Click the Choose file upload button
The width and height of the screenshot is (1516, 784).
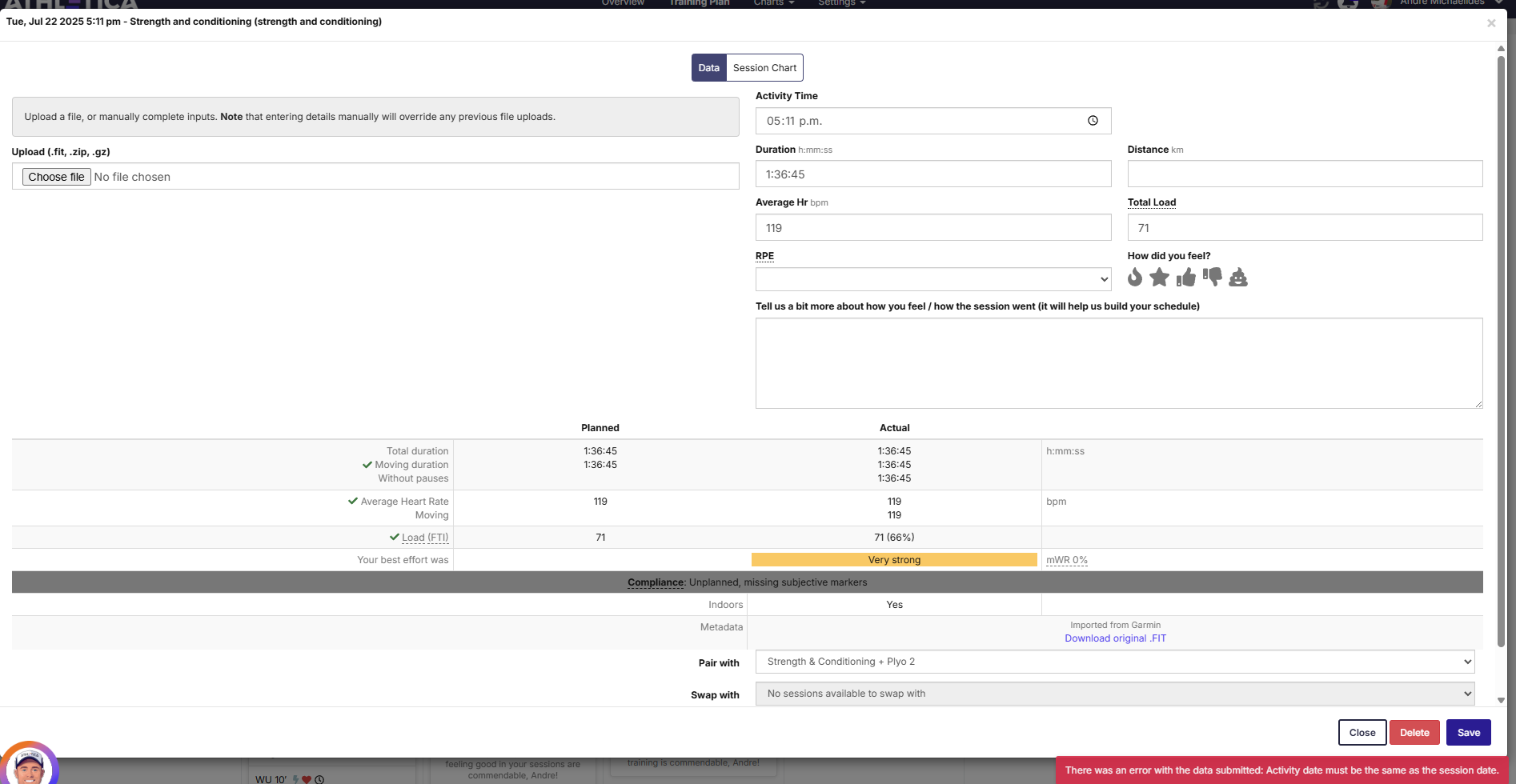(x=56, y=177)
